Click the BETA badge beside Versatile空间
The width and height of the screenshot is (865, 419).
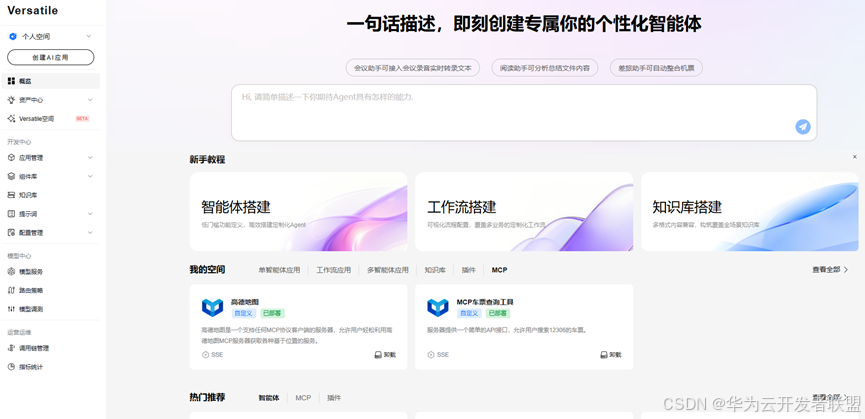coord(82,119)
